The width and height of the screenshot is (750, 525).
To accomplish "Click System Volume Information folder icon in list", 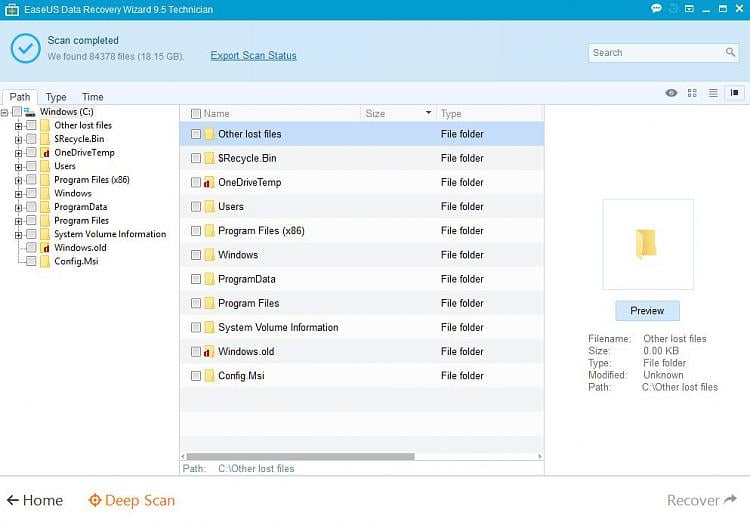I will 209,328.
